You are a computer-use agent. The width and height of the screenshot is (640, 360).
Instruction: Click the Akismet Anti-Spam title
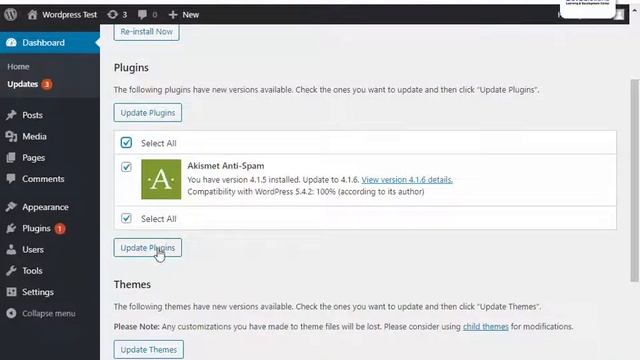[226, 166]
